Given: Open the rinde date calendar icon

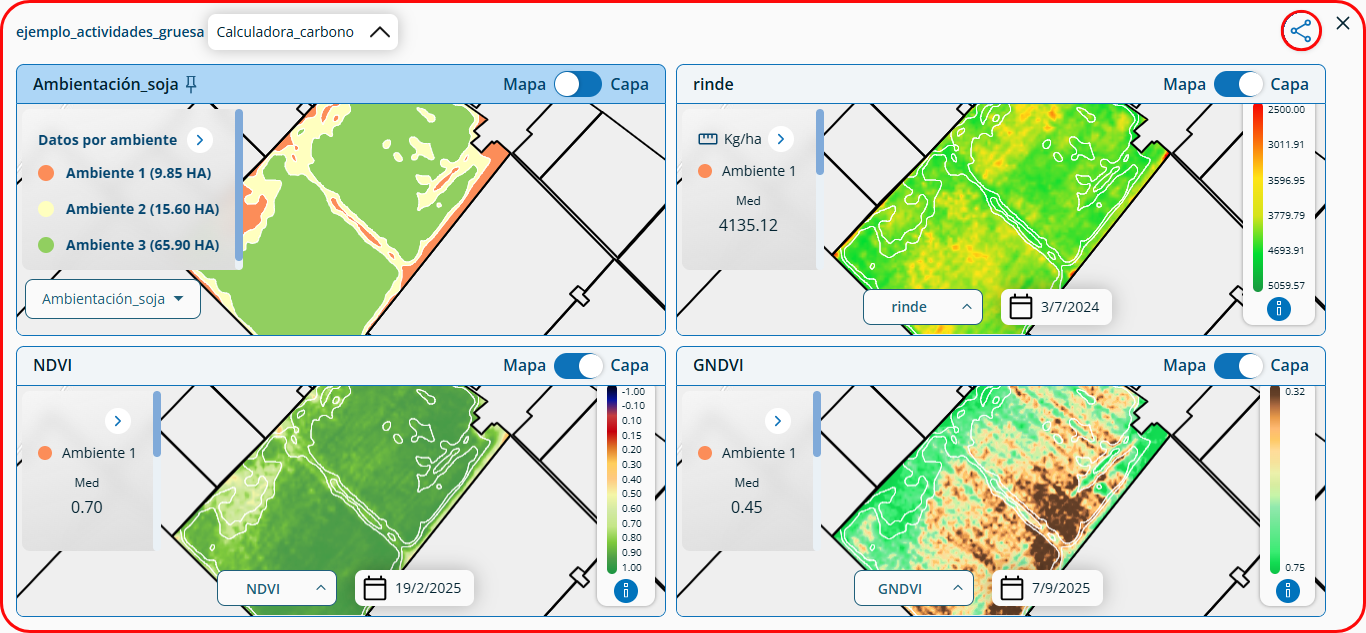Looking at the screenshot, I should coord(1021,307).
